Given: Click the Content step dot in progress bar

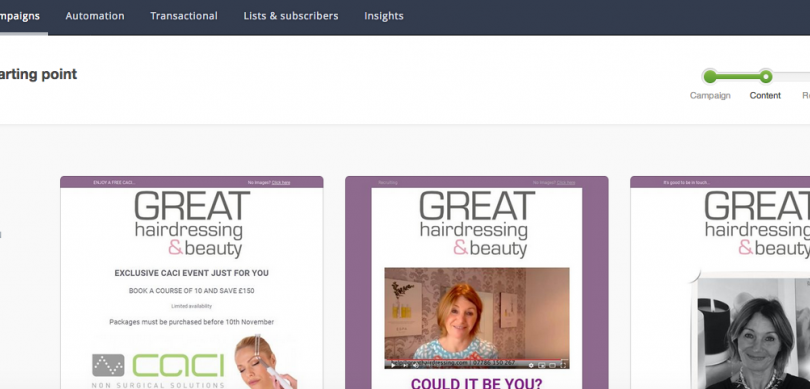Looking at the screenshot, I should coord(766,76).
